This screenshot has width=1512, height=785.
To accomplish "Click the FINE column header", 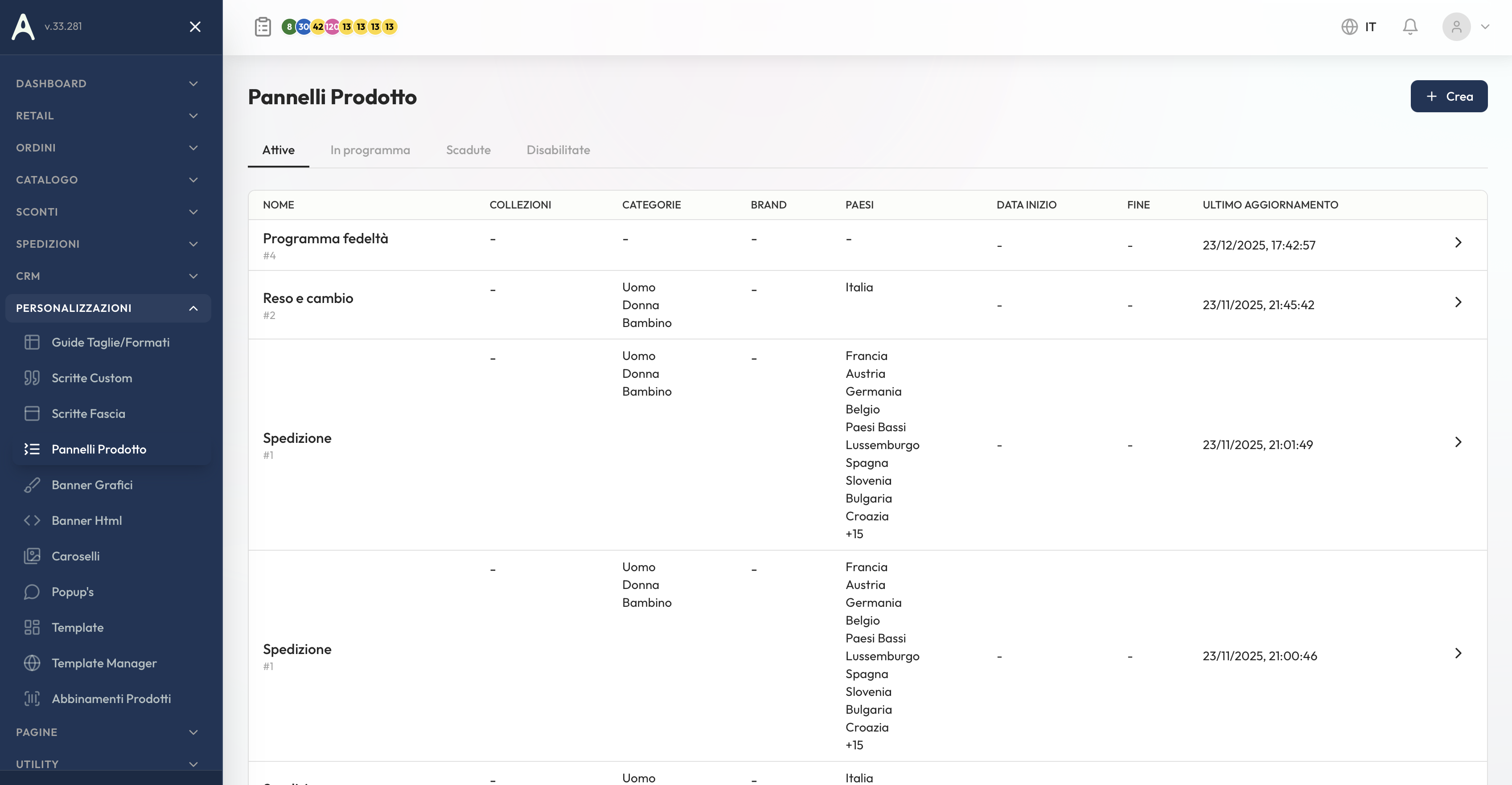I will point(1138,205).
